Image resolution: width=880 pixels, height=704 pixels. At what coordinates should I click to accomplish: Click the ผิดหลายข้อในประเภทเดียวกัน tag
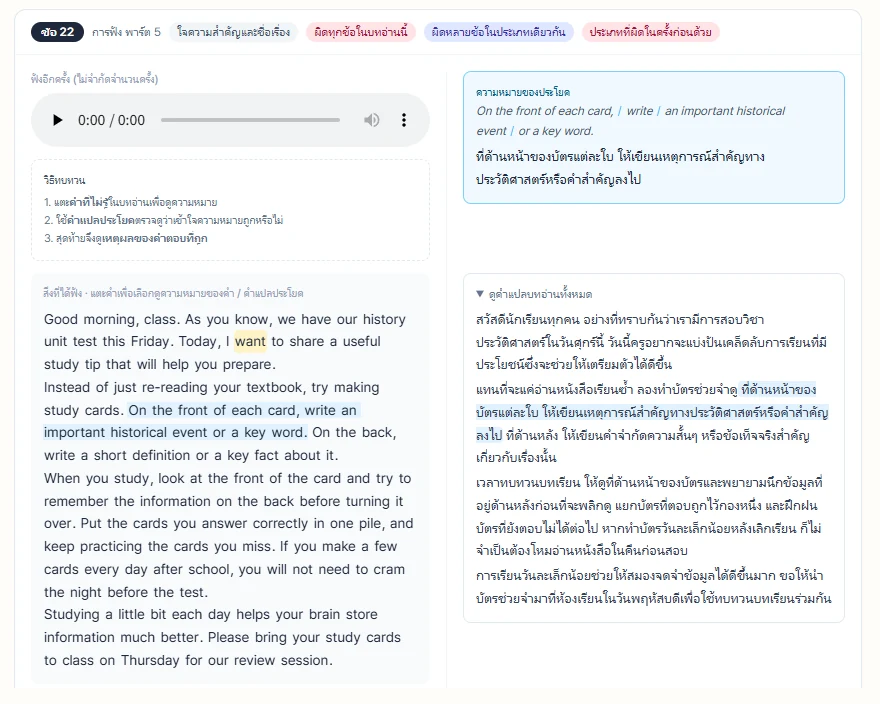coord(498,32)
